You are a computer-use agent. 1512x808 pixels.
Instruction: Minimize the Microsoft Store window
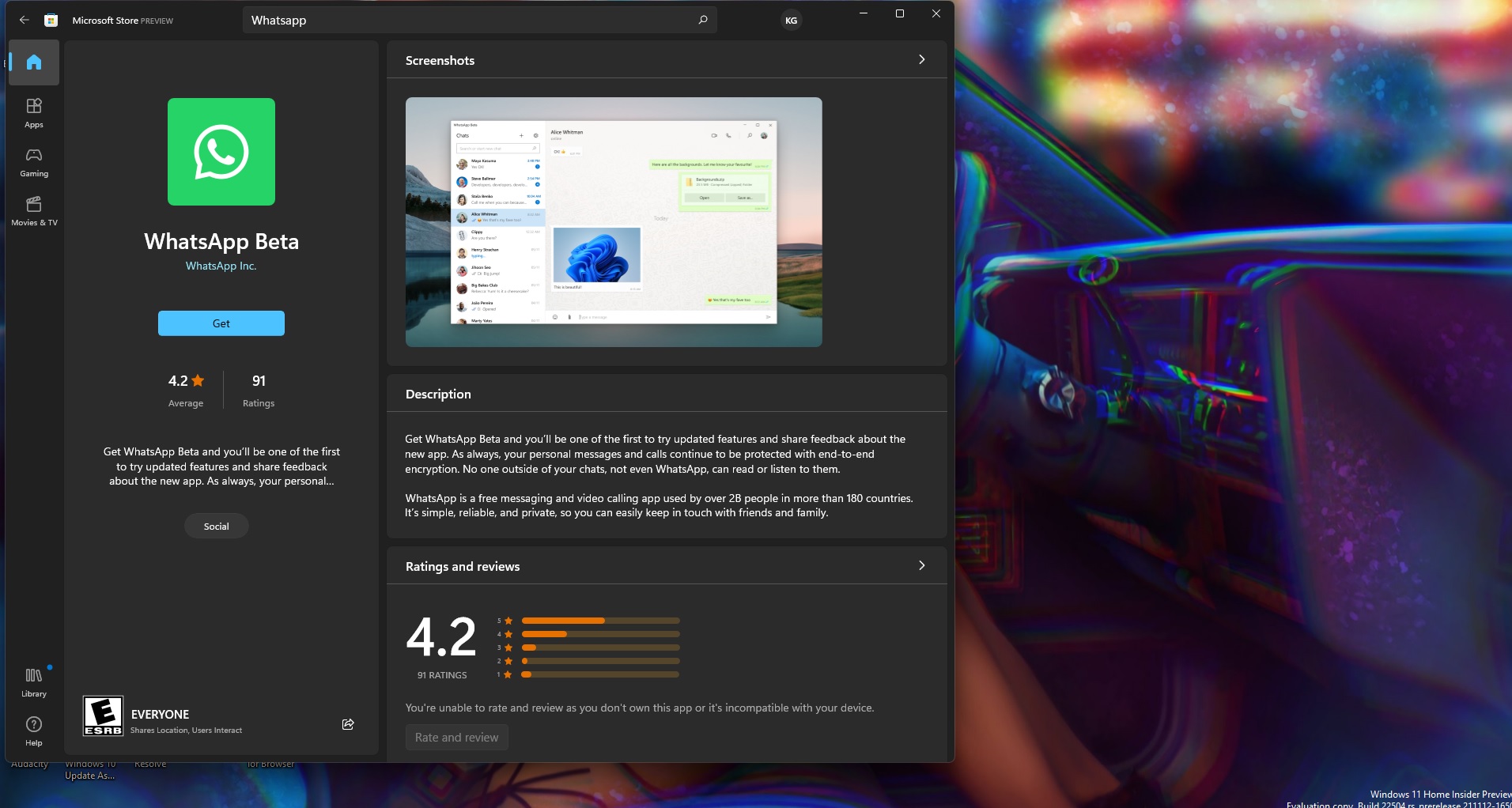pos(864,13)
